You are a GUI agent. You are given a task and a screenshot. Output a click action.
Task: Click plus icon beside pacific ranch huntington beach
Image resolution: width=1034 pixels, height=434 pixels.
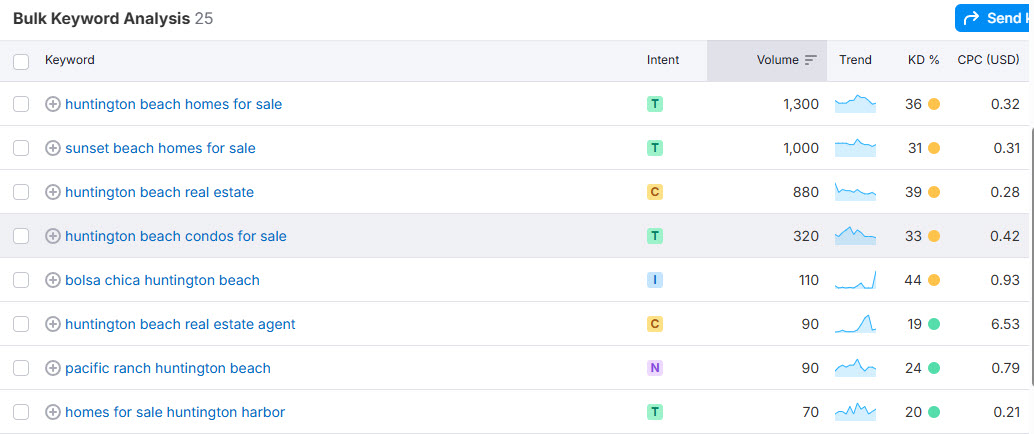coord(53,368)
